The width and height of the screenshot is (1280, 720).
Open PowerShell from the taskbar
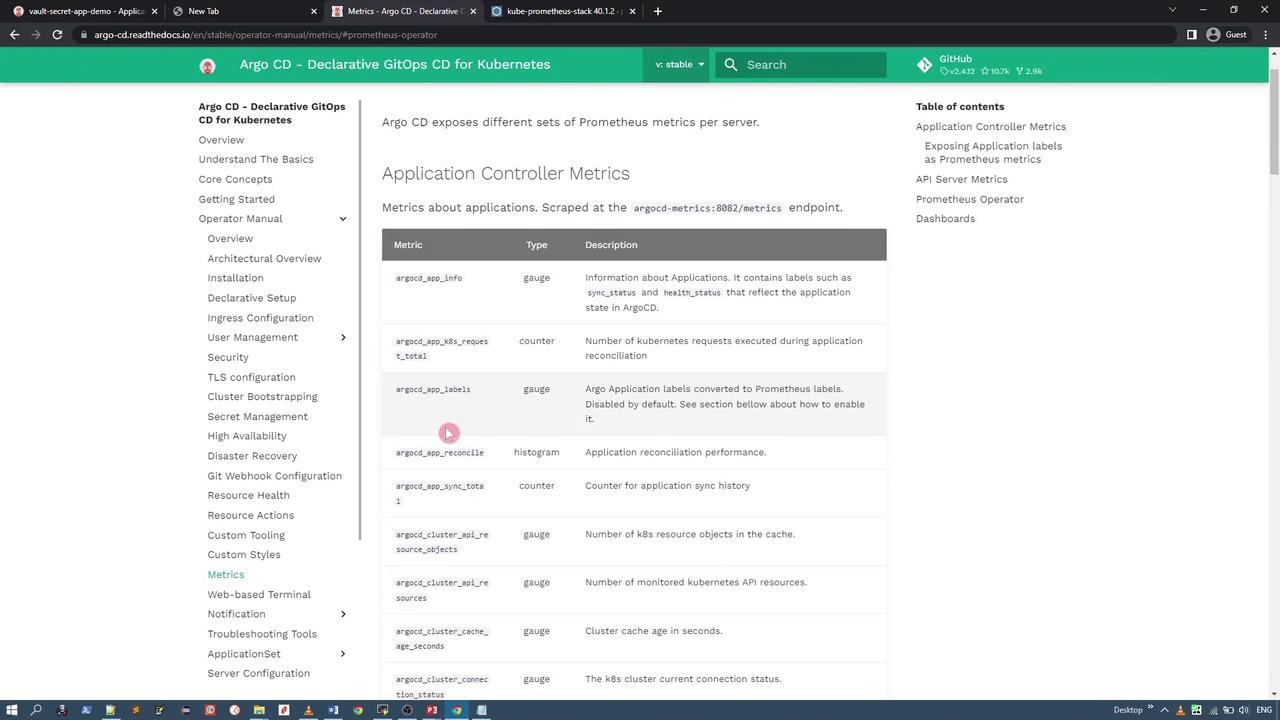(x=86, y=710)
